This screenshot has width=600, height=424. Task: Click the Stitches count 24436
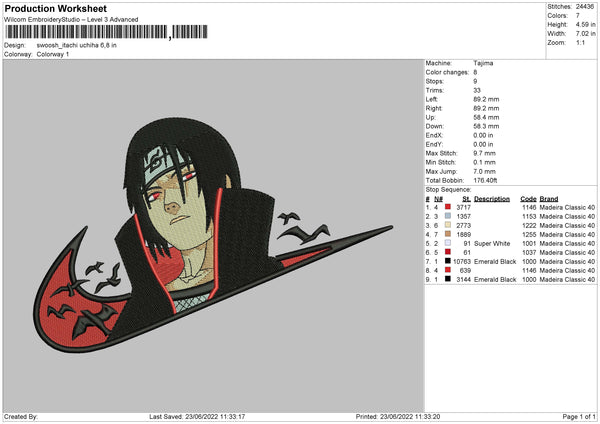click(x=585, y=7)
